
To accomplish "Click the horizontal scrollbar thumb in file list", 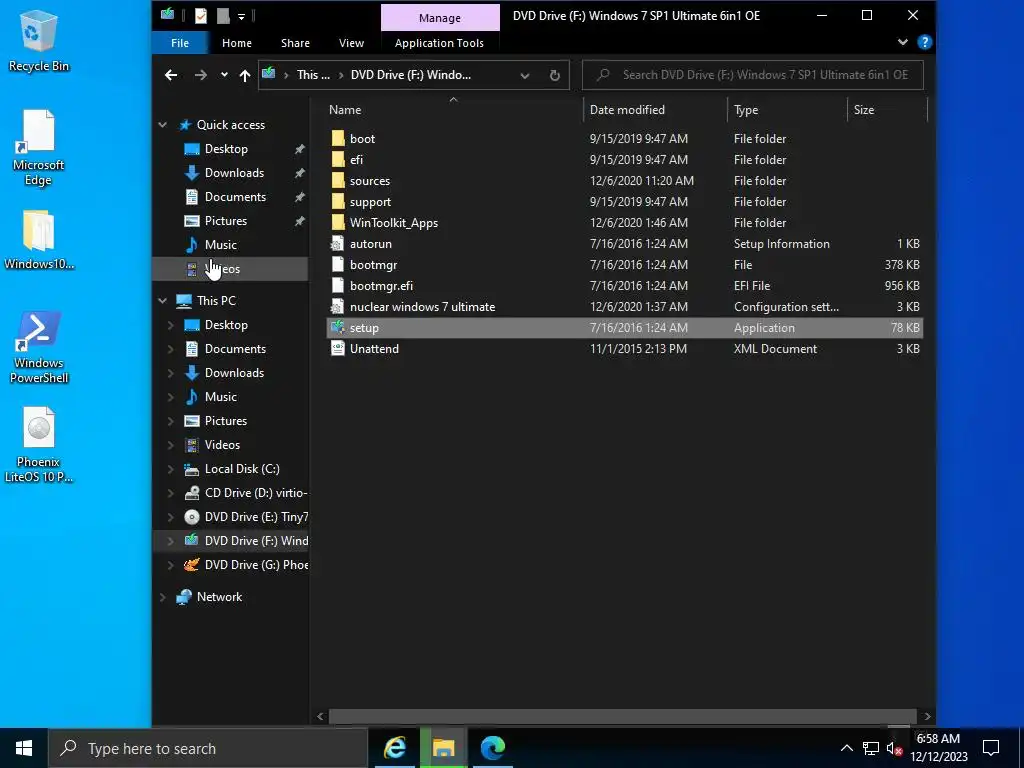I will pos(622,716).
